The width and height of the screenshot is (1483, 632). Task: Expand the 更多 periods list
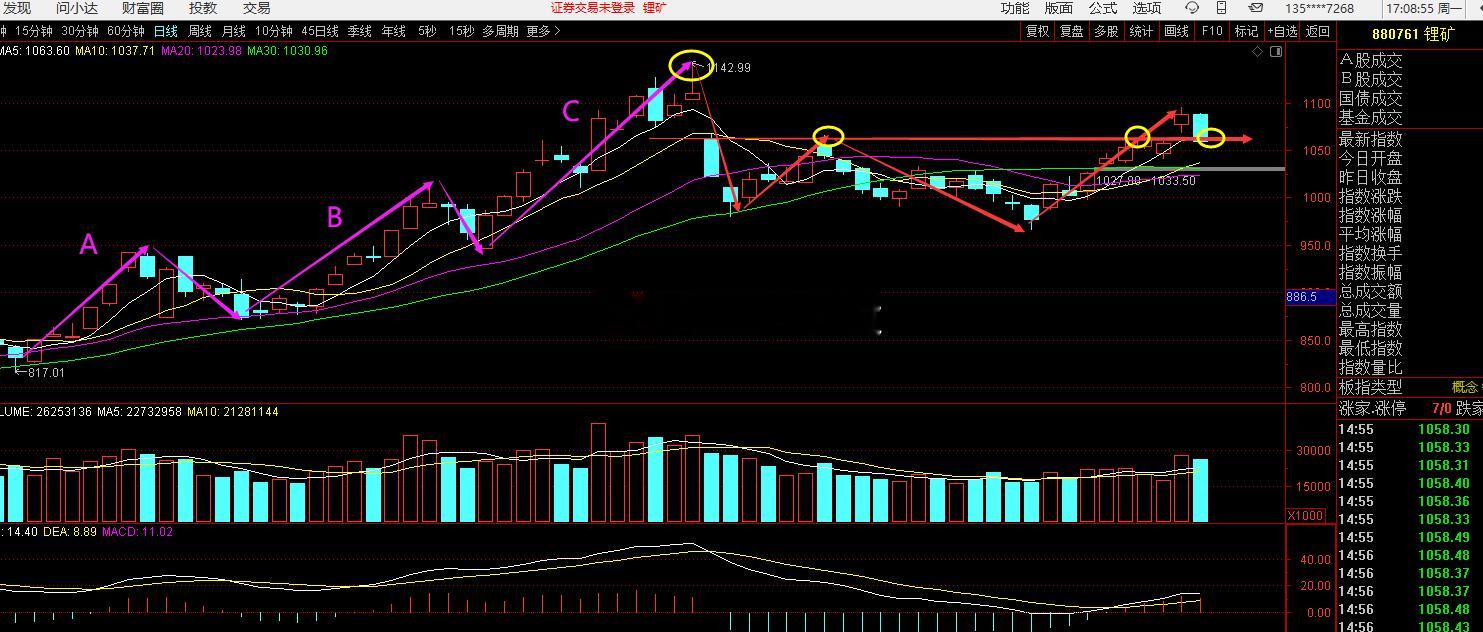point(543,31)
